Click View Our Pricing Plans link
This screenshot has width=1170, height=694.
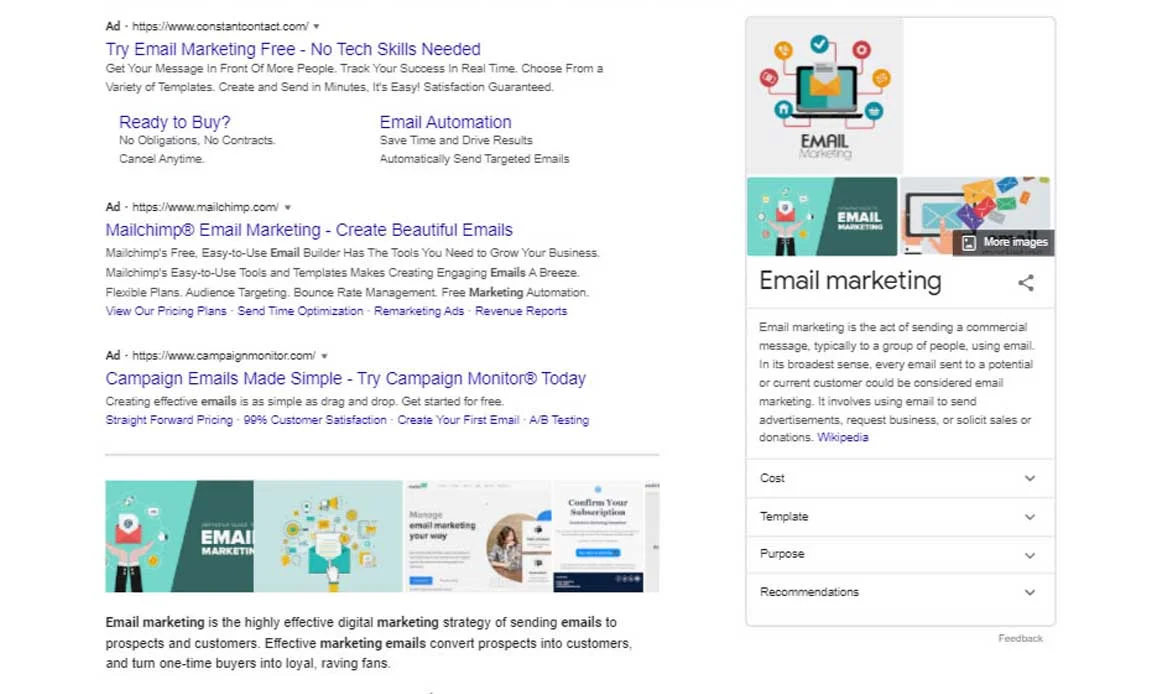pyautogui.click(x=166, y=311)
